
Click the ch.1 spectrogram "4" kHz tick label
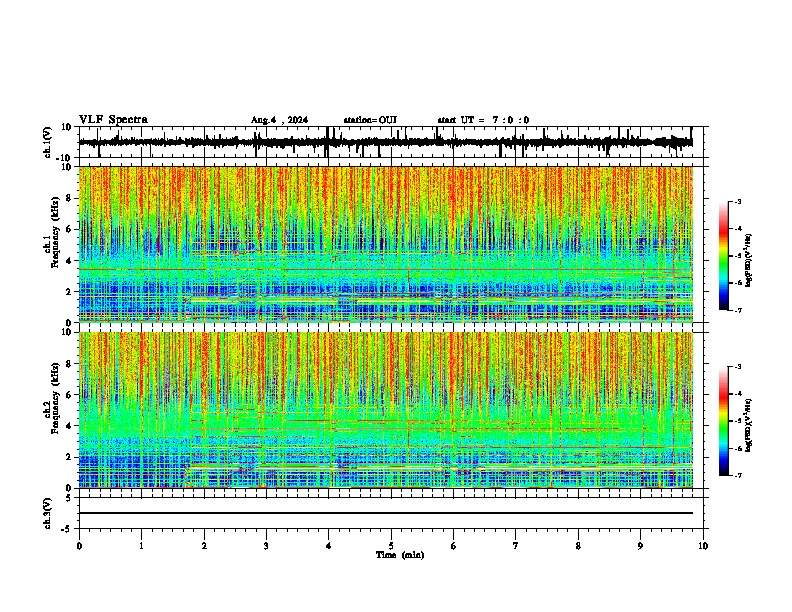70,261
